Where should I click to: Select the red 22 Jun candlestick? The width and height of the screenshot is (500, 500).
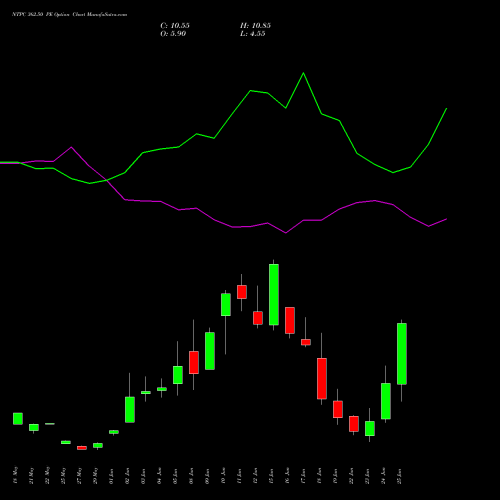[354, 424]
